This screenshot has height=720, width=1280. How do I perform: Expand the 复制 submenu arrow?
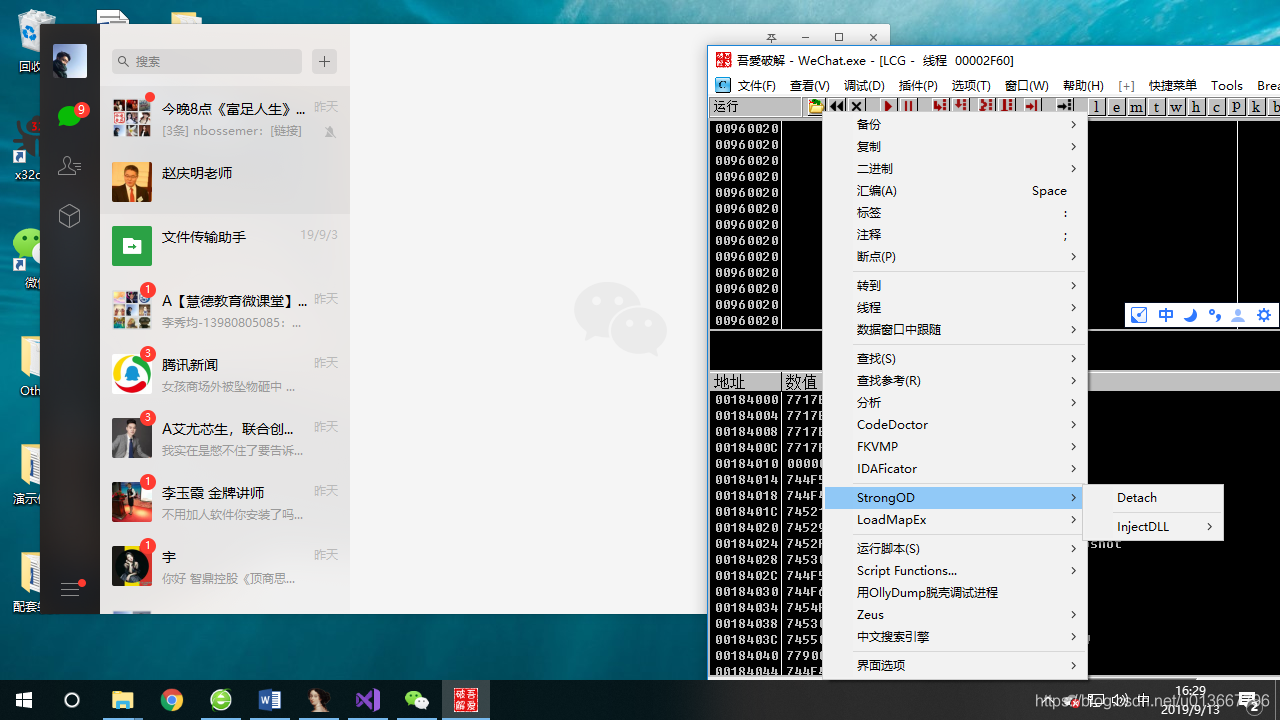1074,147
